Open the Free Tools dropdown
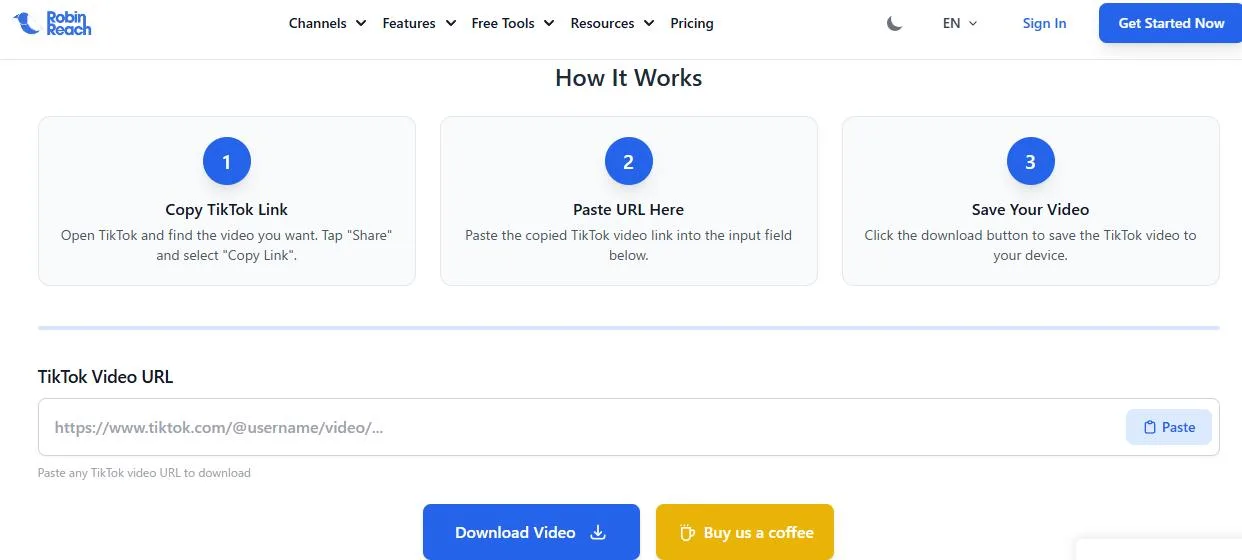This screenshot has width=1242, height=560. coord(513,23)
